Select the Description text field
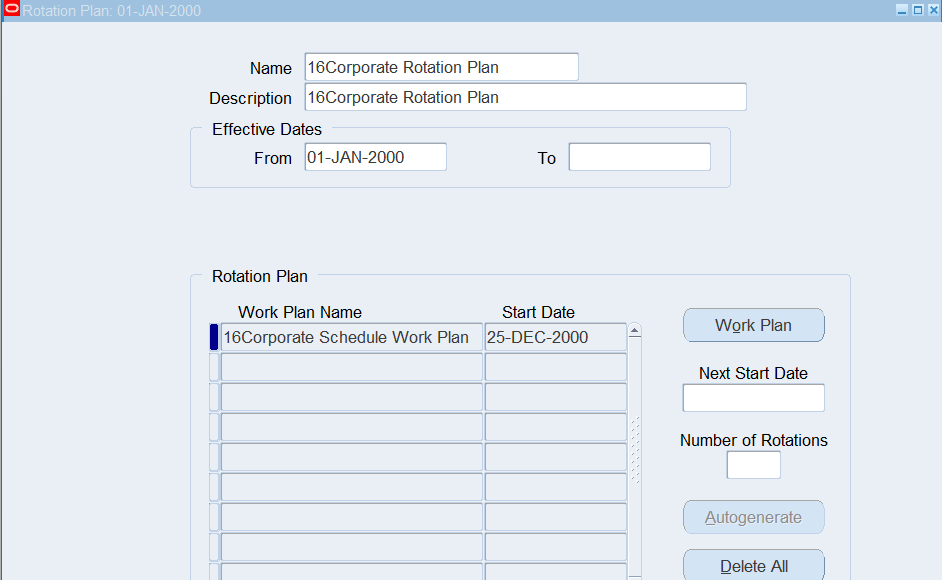 [525, 98]
